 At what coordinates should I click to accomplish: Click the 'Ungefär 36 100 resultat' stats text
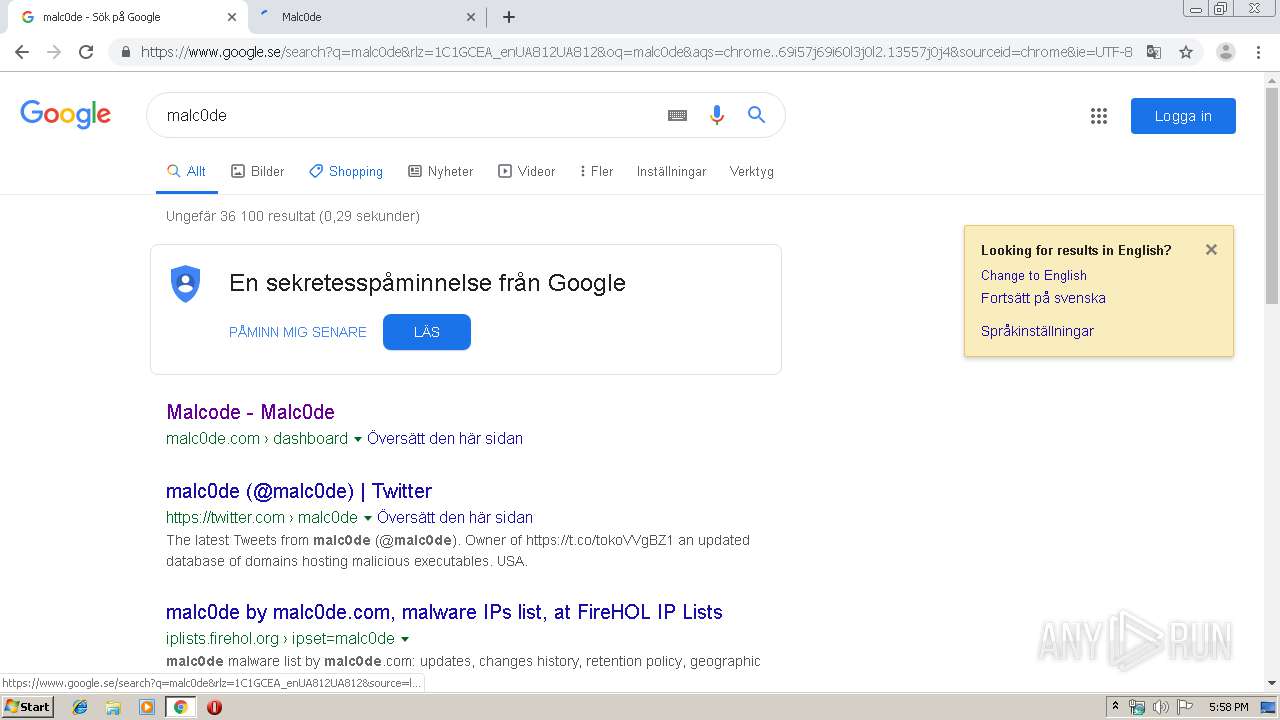click(293, 216)
